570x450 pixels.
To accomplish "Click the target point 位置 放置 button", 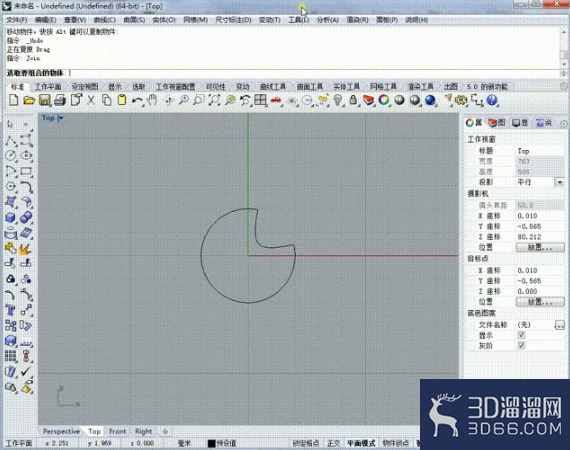I will coord(540,301).
